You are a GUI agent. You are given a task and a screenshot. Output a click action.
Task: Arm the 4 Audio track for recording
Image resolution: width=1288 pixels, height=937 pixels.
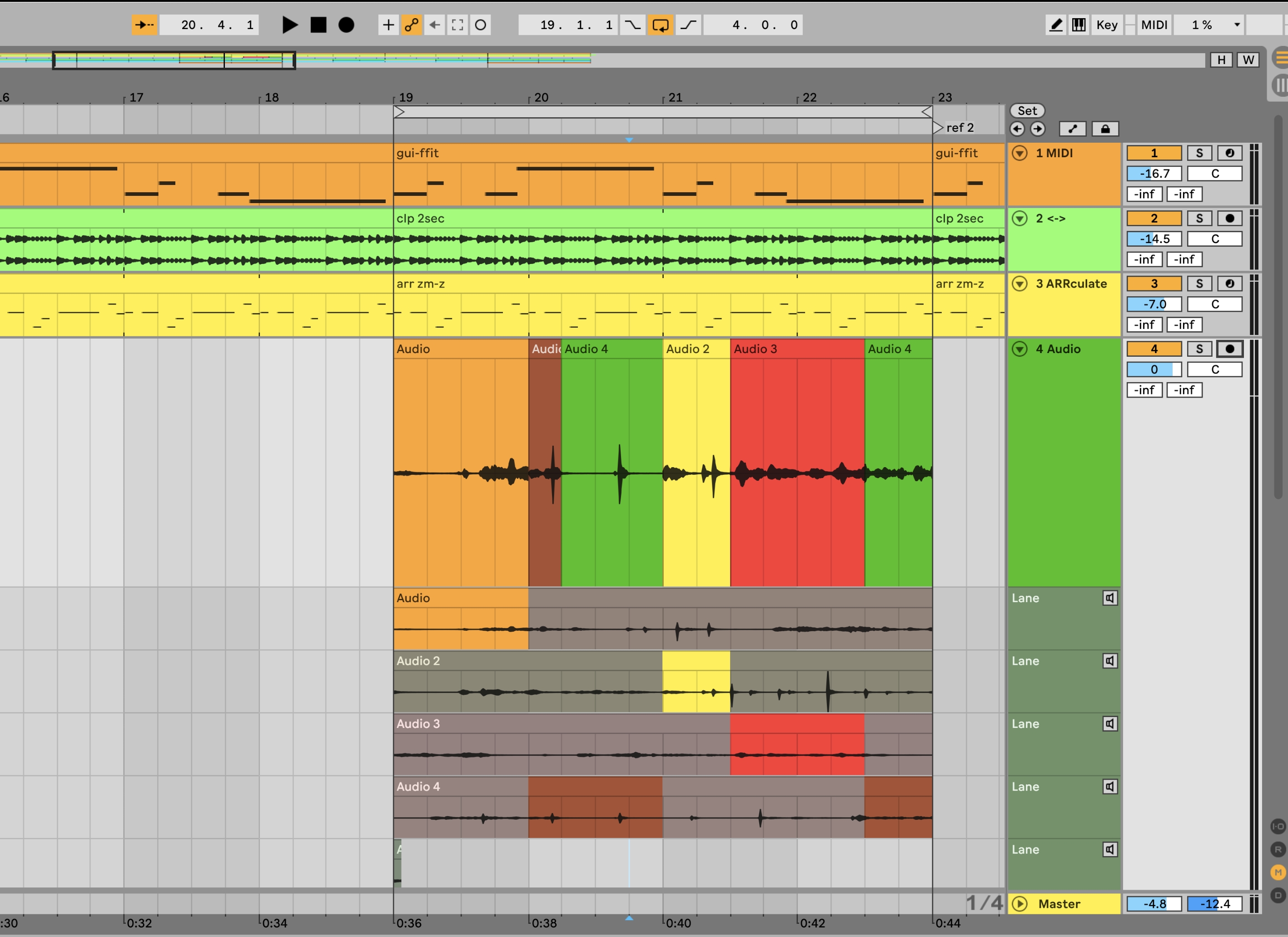[1229, 349]
